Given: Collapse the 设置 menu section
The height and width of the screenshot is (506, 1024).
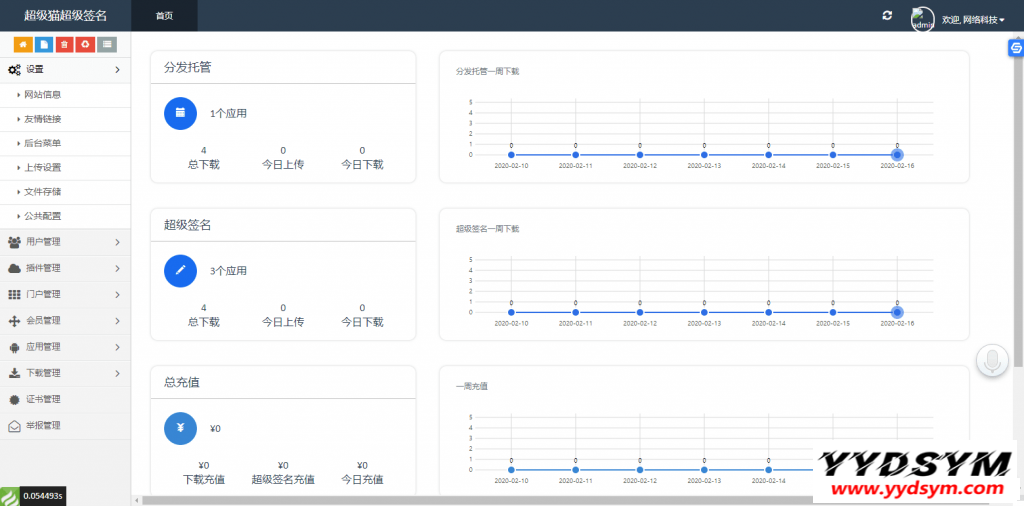Looking at the screenshot, I should coord(65,69).
